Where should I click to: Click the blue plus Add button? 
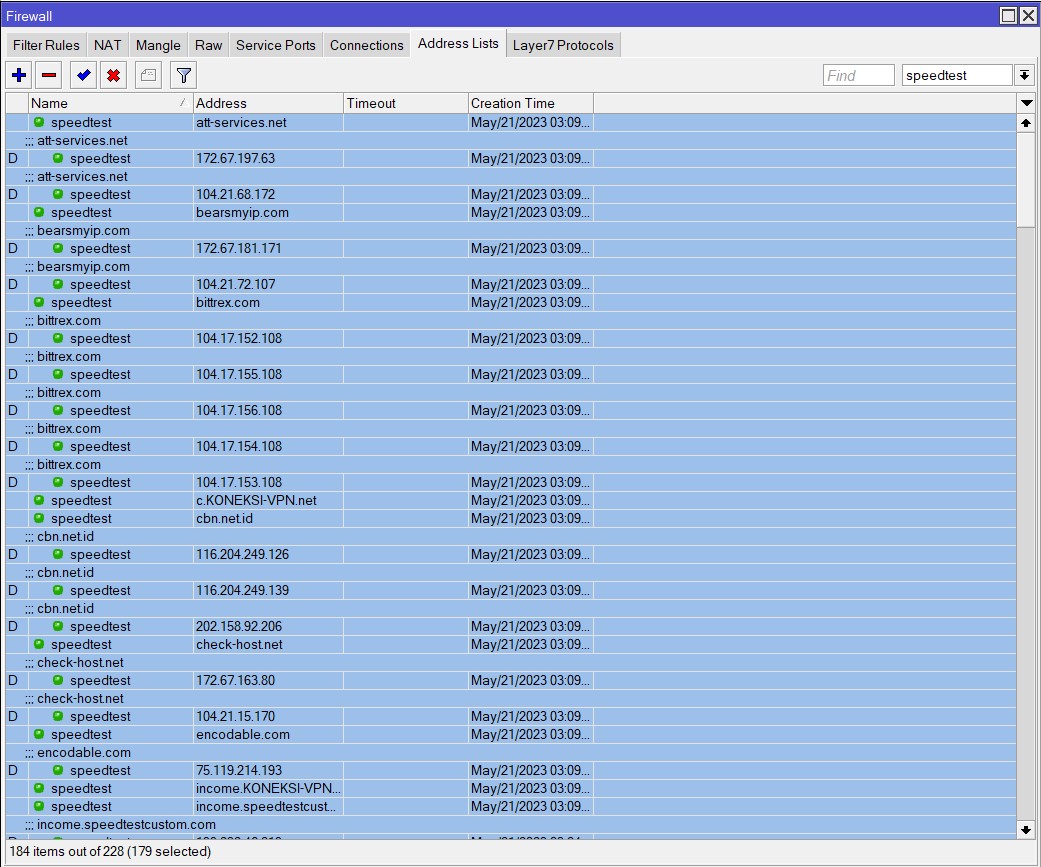19,75
